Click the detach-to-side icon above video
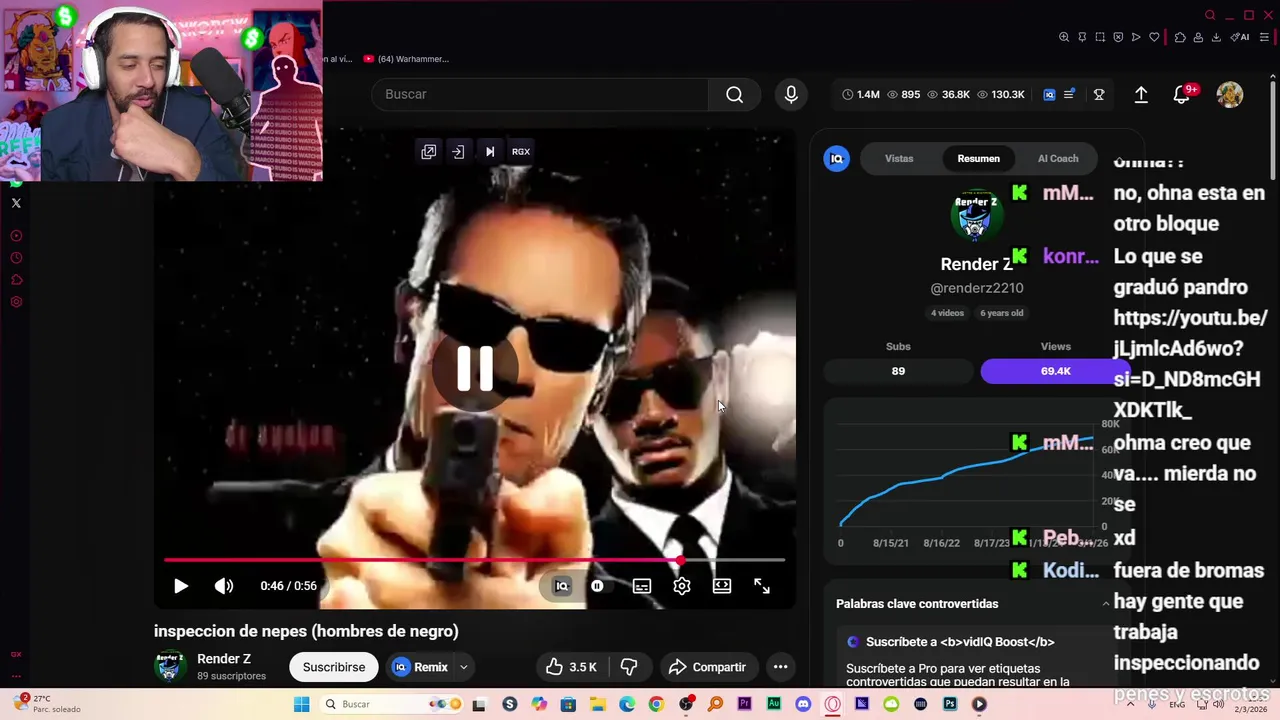The image size is (1280, 720). 458,152
